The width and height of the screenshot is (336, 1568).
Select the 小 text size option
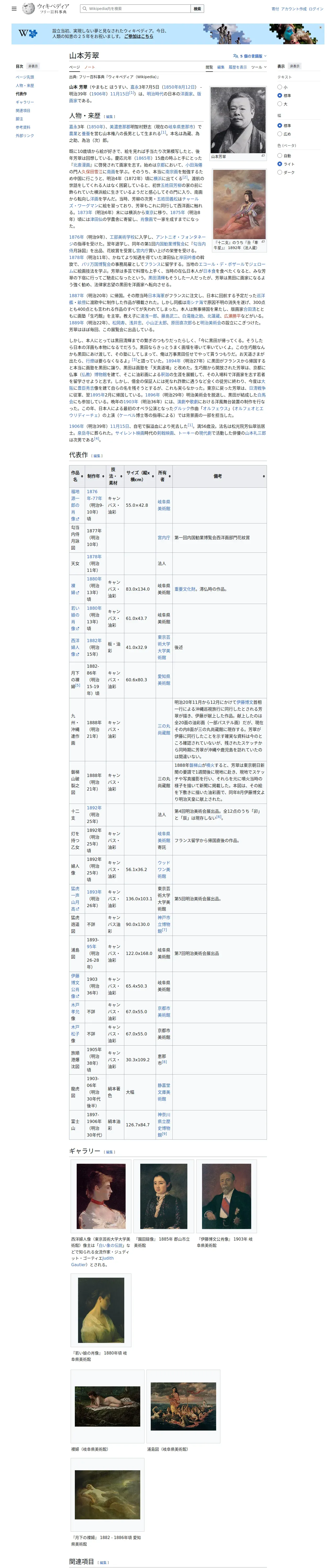coord(280,87)
